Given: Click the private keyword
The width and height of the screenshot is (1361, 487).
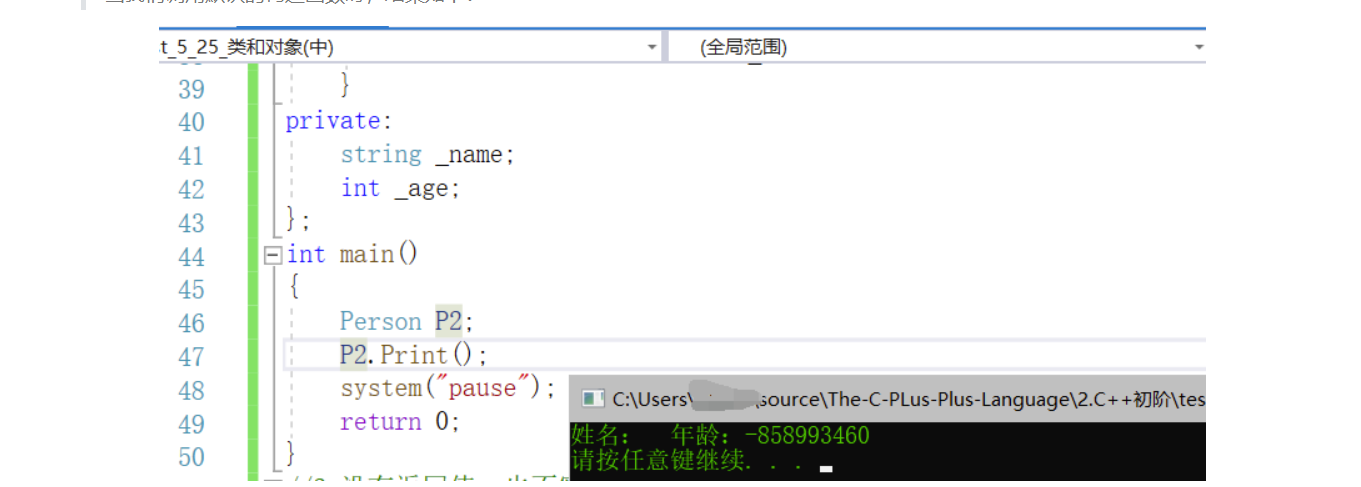Looking at the screenshot, I should click(333, 121).
